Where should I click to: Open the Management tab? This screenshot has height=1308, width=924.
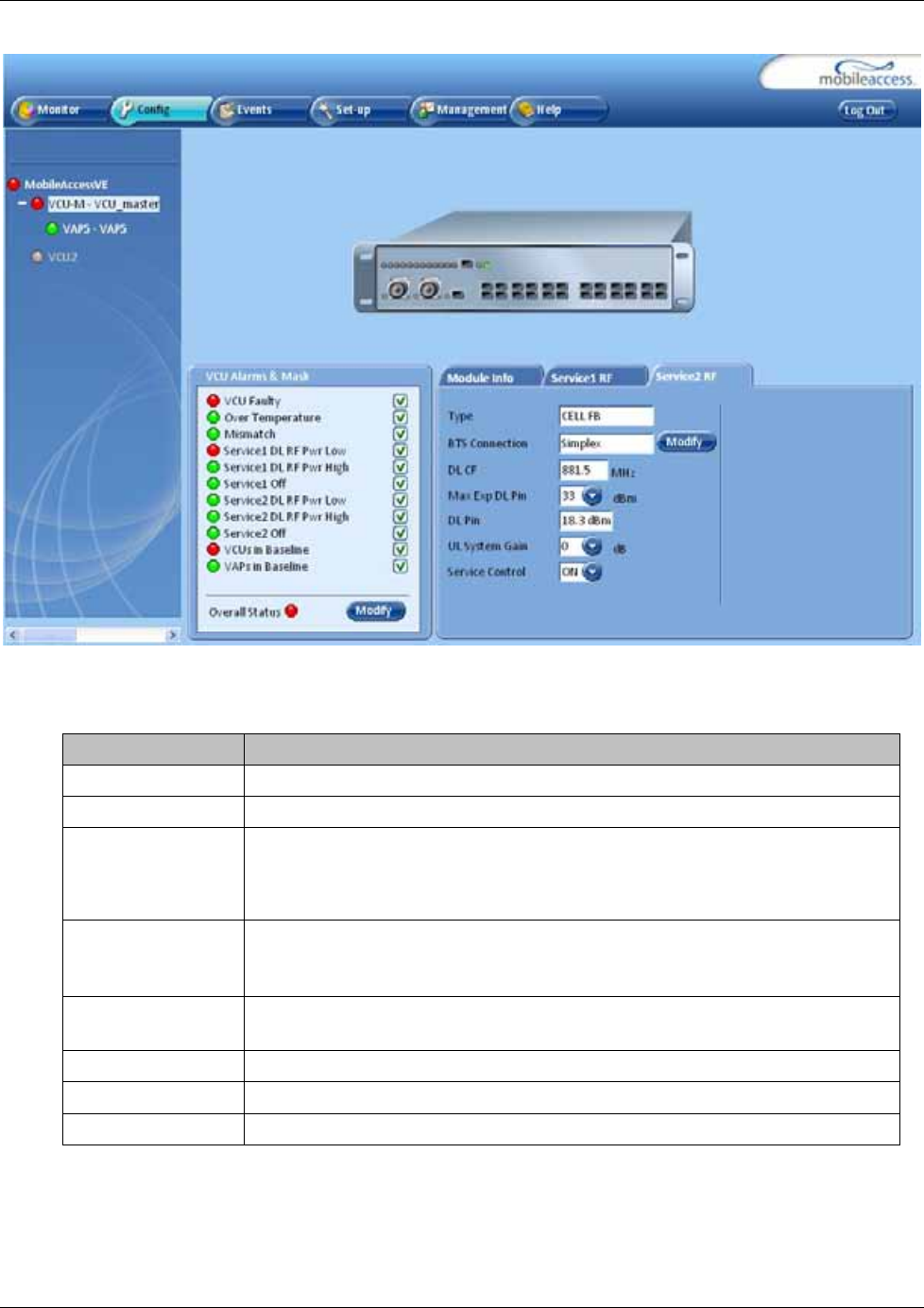pyautogui.click(x=460, y=110)
